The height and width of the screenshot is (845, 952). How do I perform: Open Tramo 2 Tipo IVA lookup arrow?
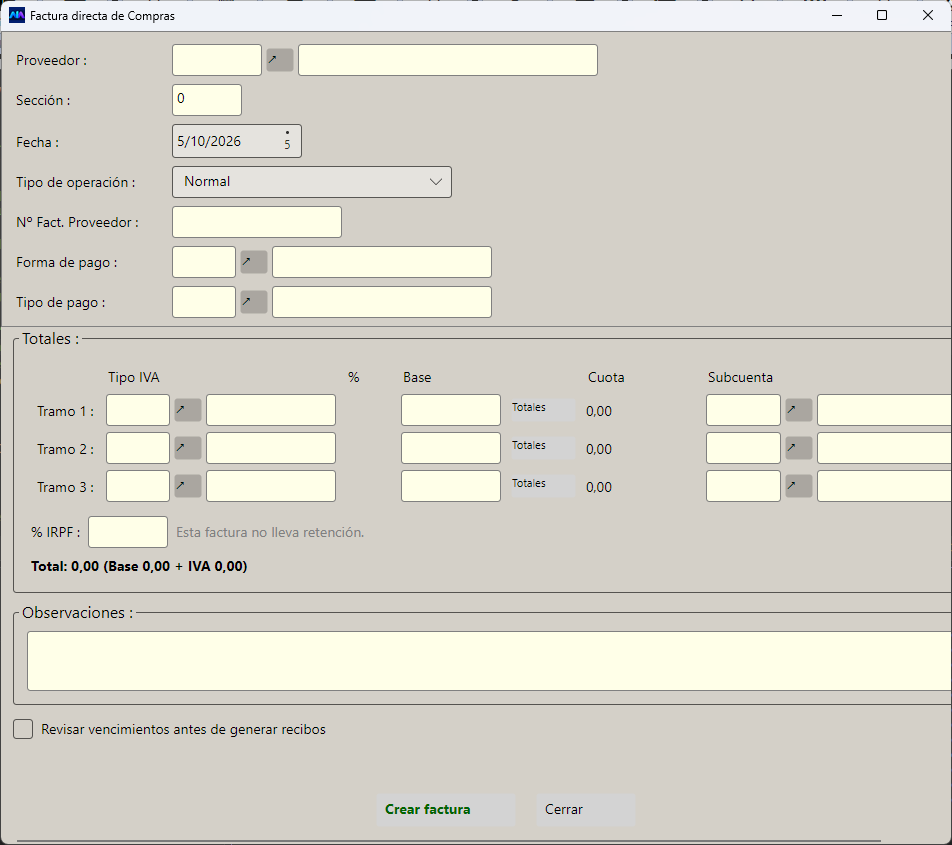coord(188,449)
